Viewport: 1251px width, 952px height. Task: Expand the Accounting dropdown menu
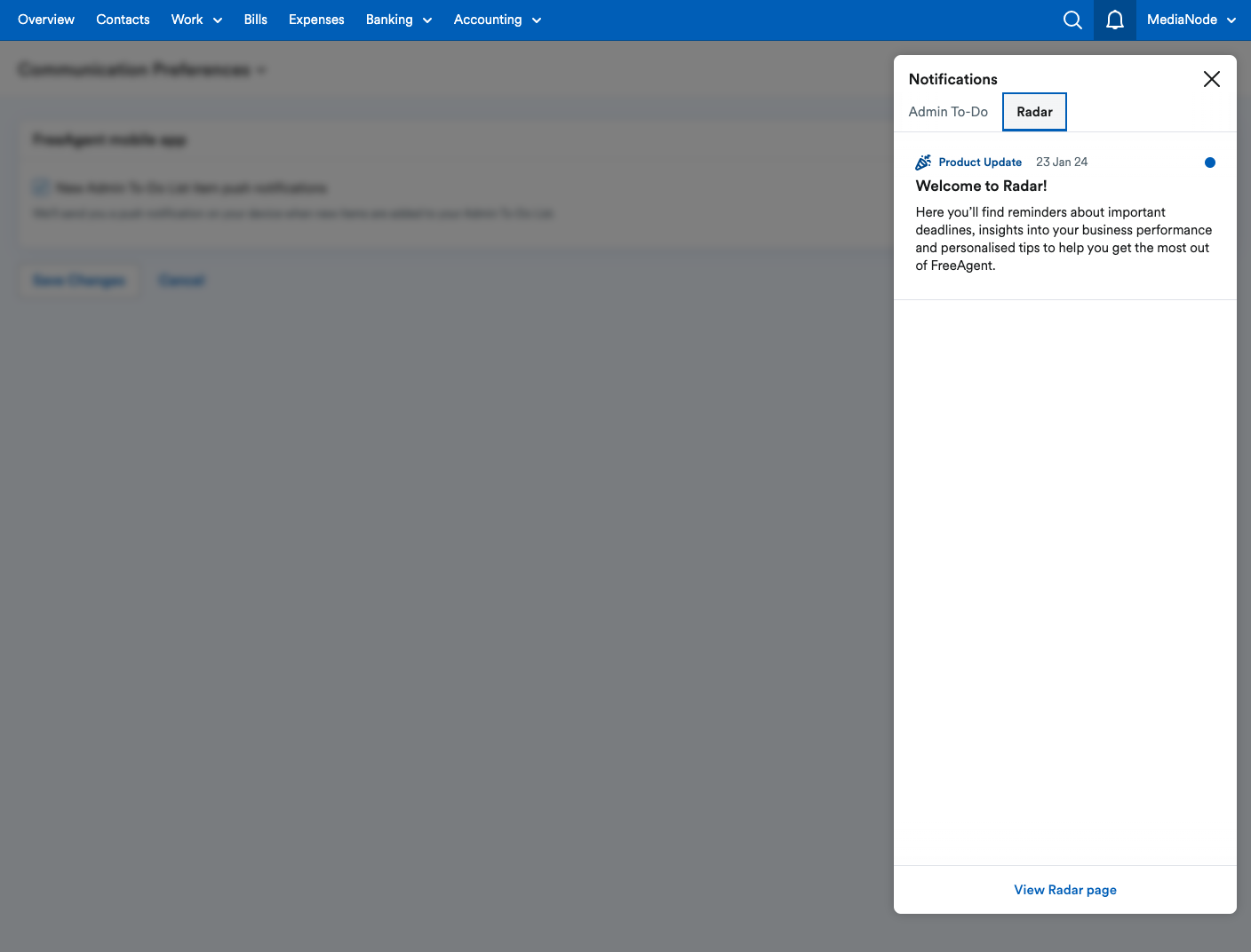click(498, 20)
